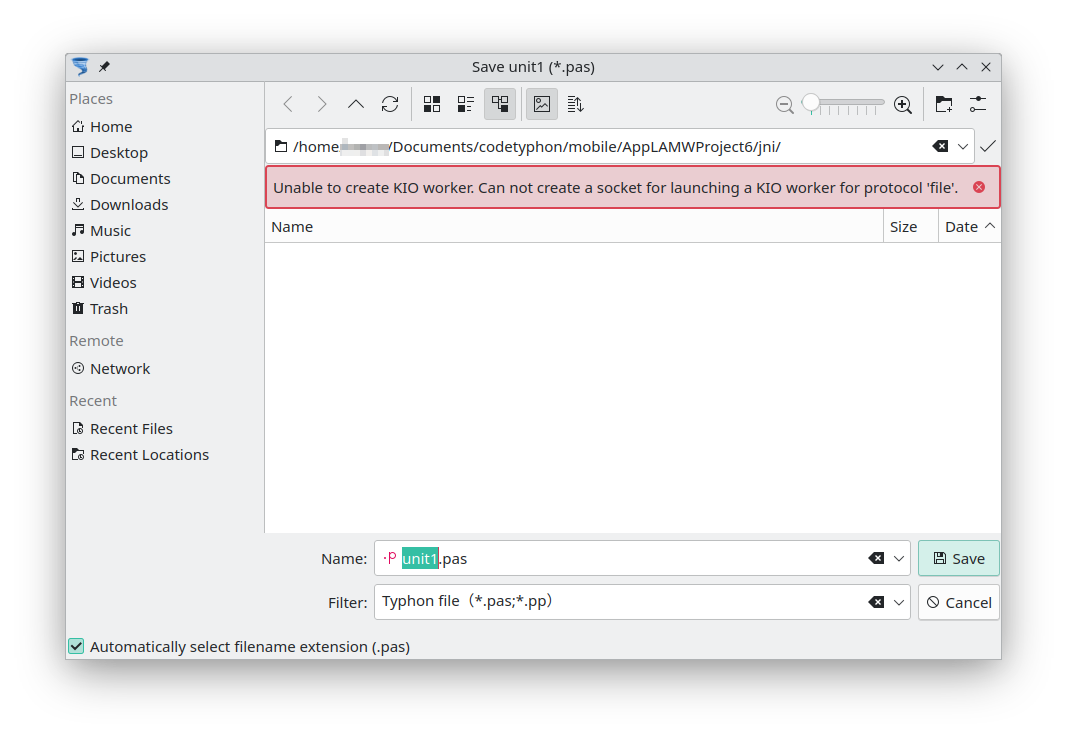The width and height of the screenshot is (1068, 738).
Task: Toggle file preview display
Action: click(542, 104)
